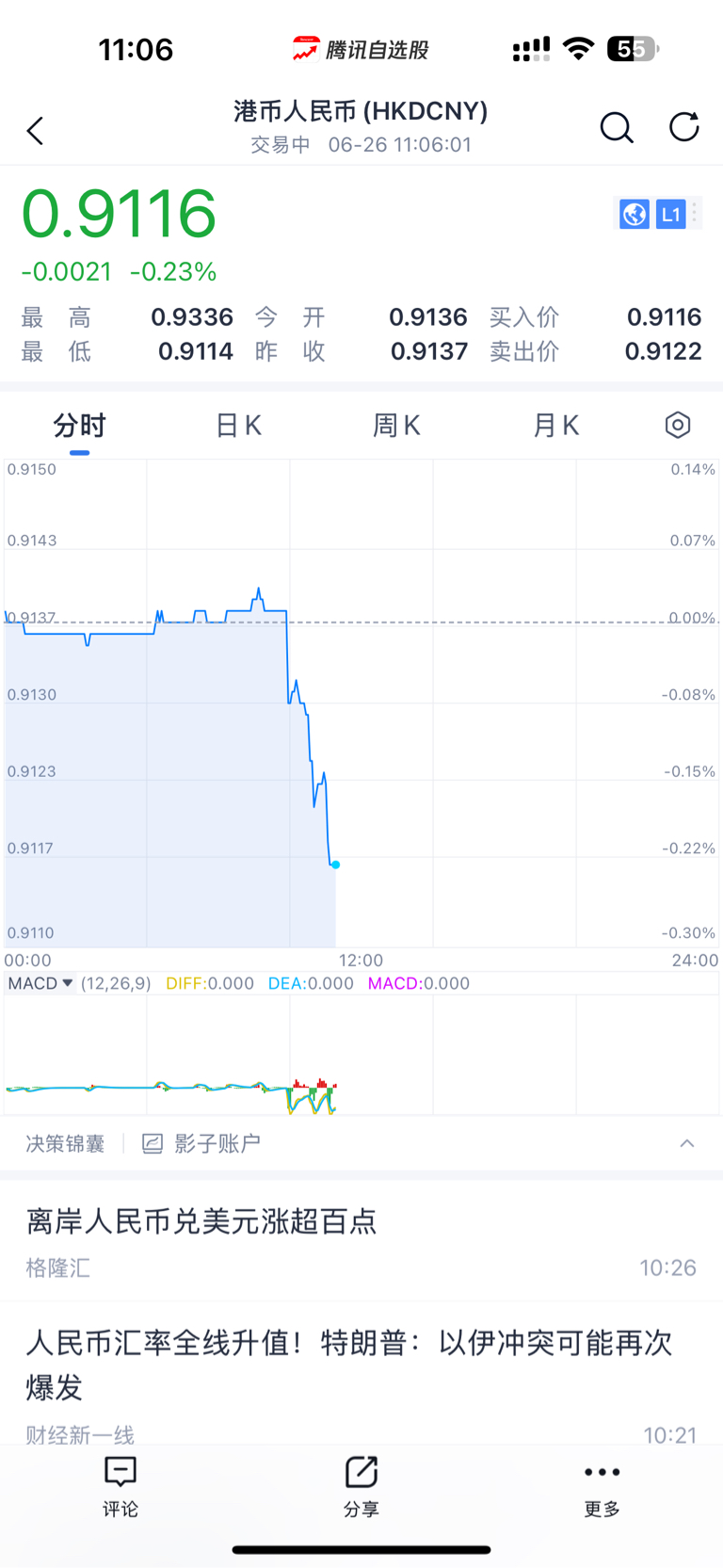Switch to 日K chart tab
Image resolution: width=723 pixels, height=1568 pixels.
coord(238,426)
